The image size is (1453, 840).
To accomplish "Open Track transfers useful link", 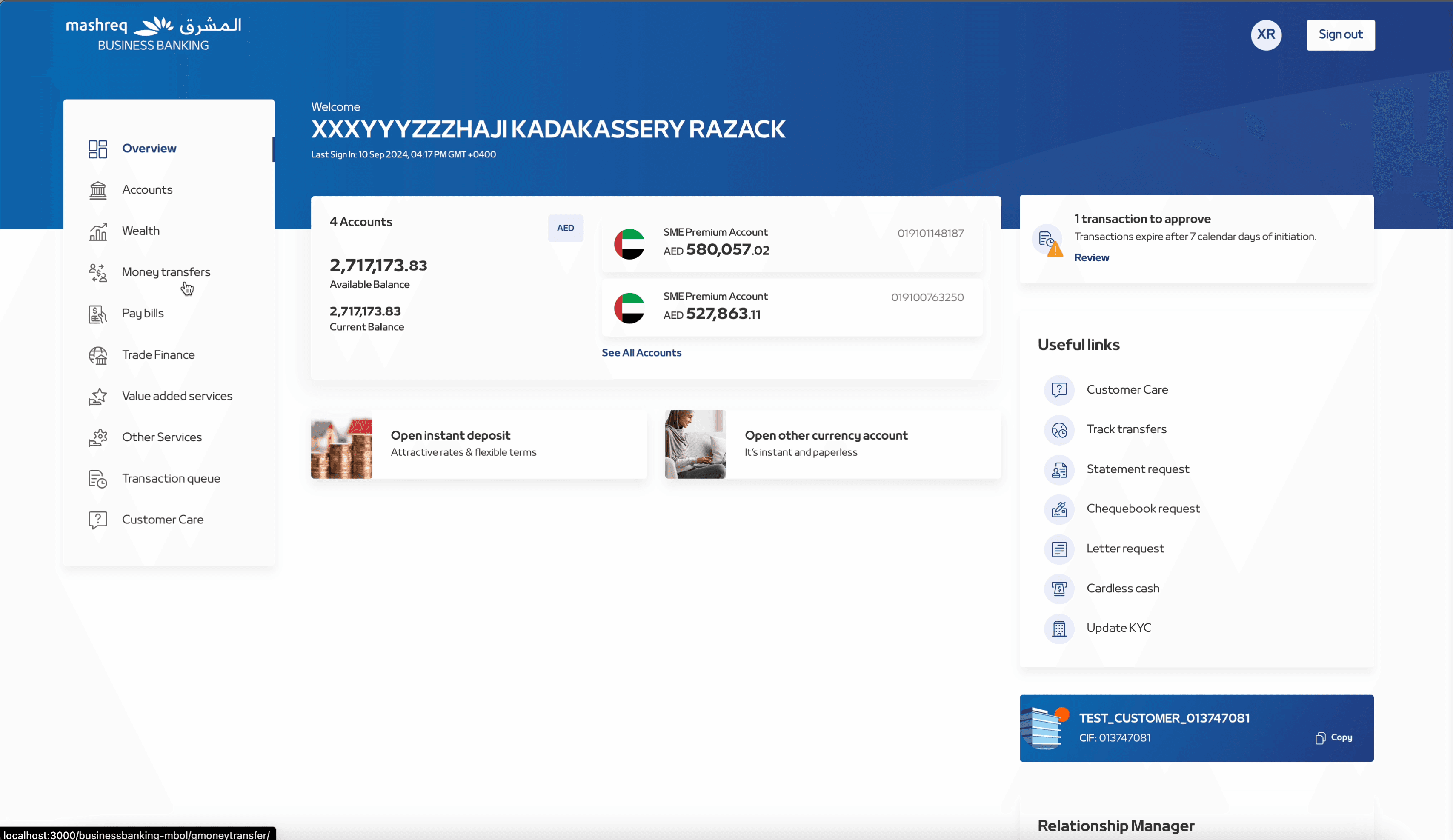I will 1126,429.
